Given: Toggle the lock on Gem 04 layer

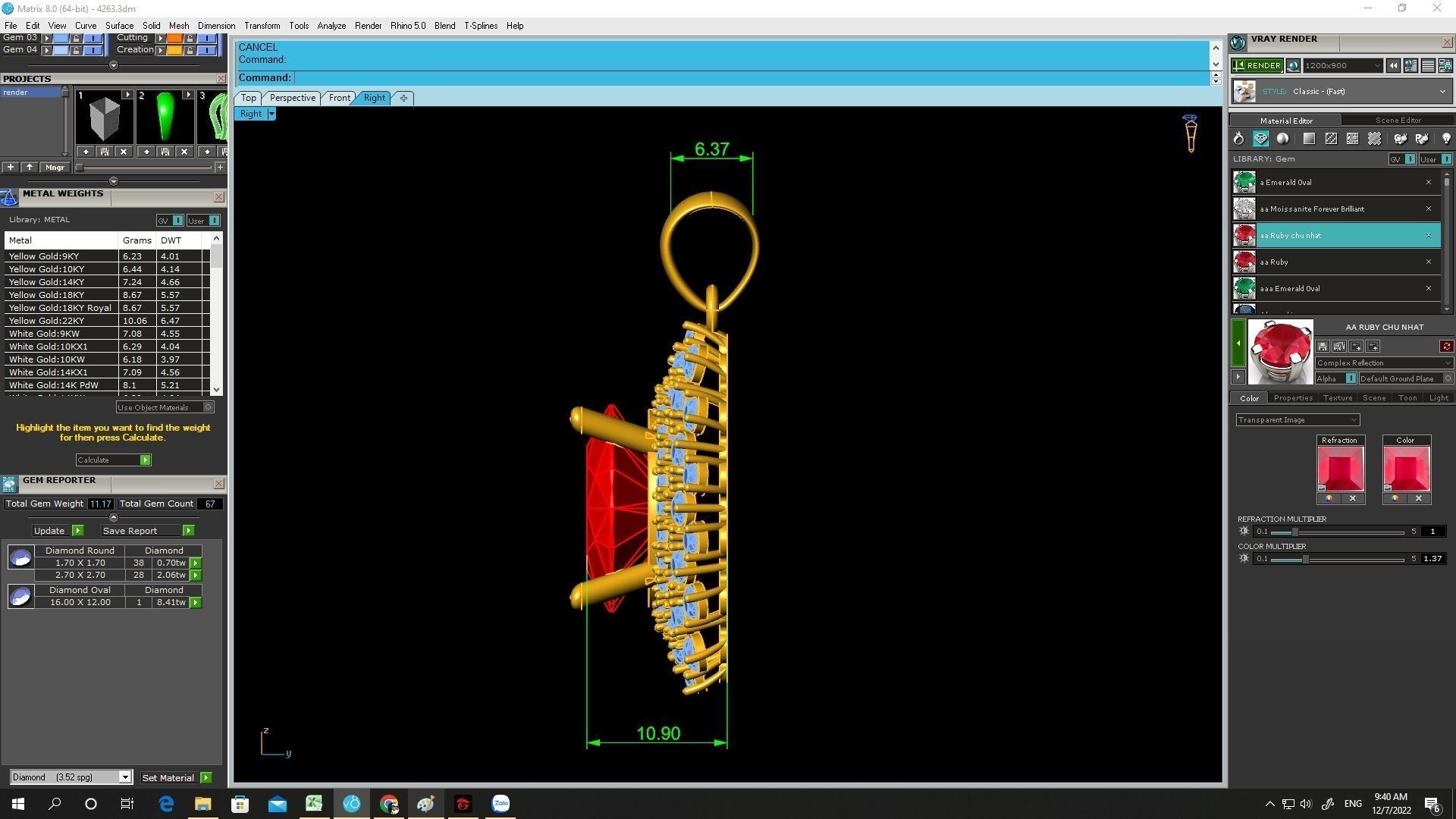Looking at the screenshot, I should click(x=75, y=50).
